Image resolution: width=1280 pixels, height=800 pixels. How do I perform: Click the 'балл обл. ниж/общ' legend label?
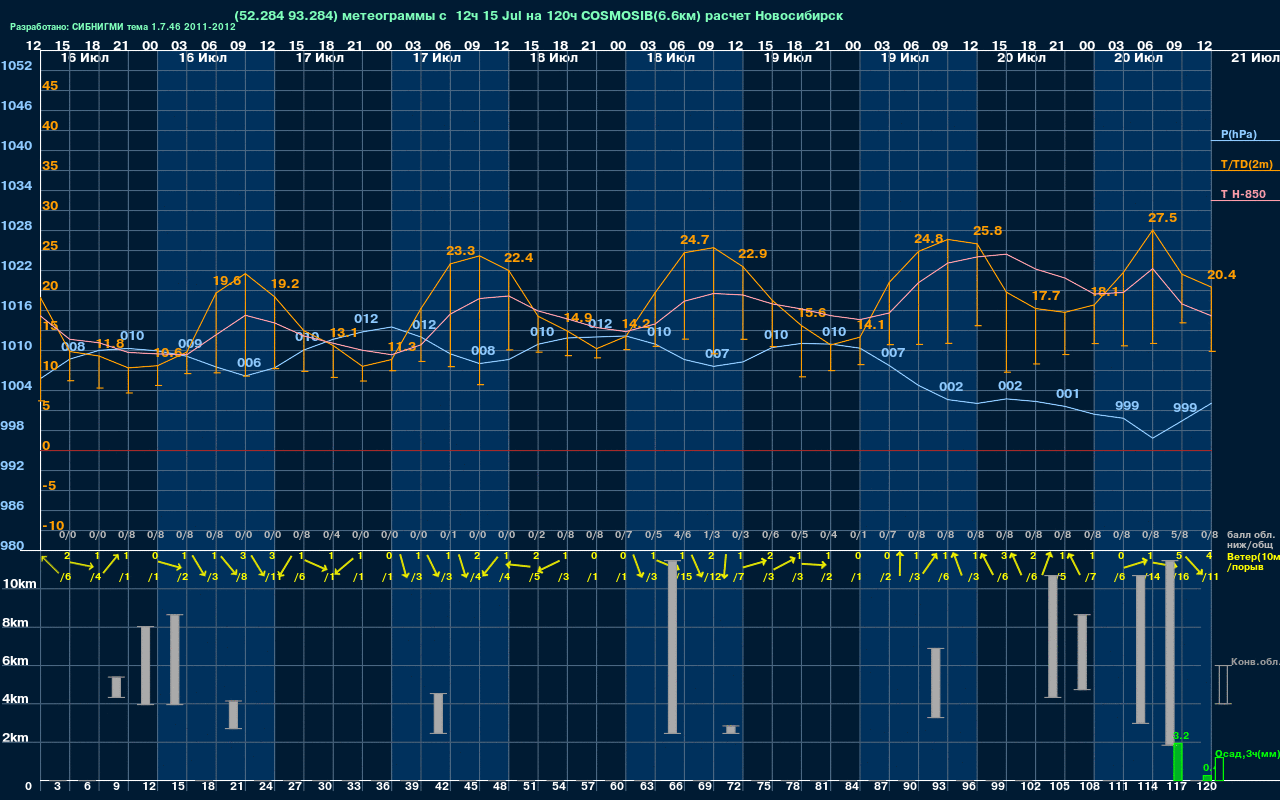1250,540
